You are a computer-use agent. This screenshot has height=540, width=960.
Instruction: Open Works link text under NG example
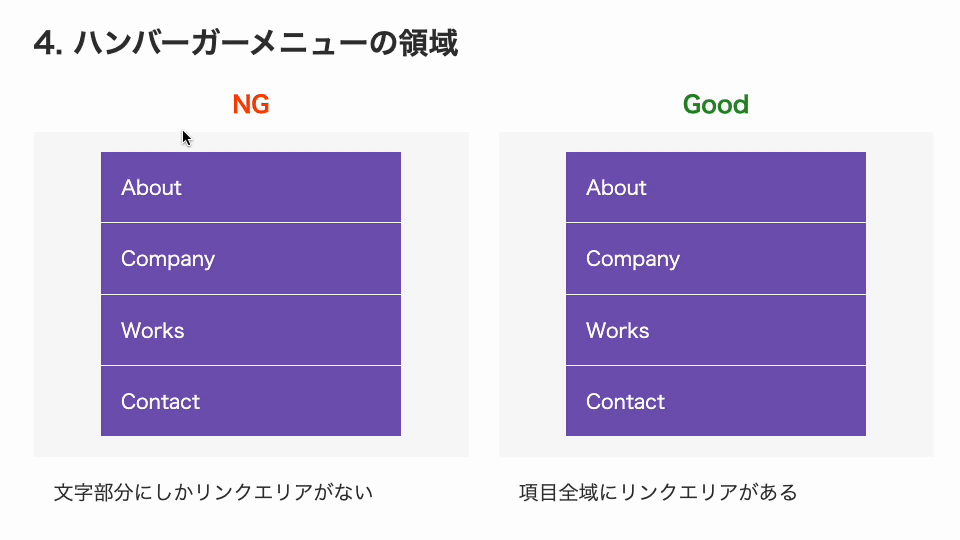(x=152, y=331)
